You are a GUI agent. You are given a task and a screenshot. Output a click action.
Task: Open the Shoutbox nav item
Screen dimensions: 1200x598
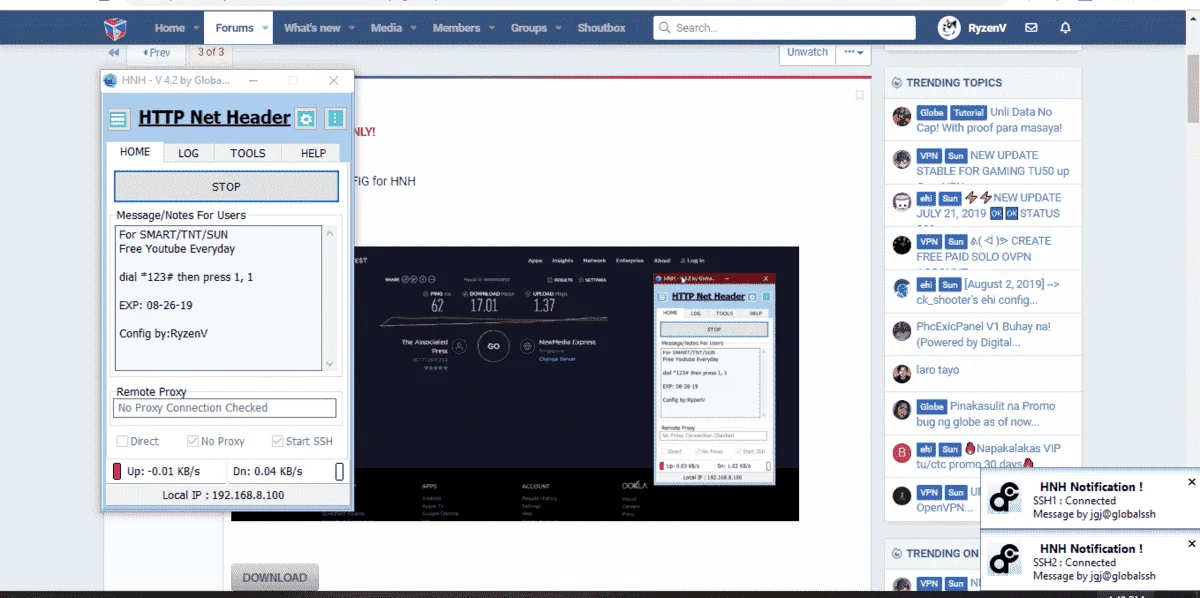pyautogui.click(x=601, y=28)
